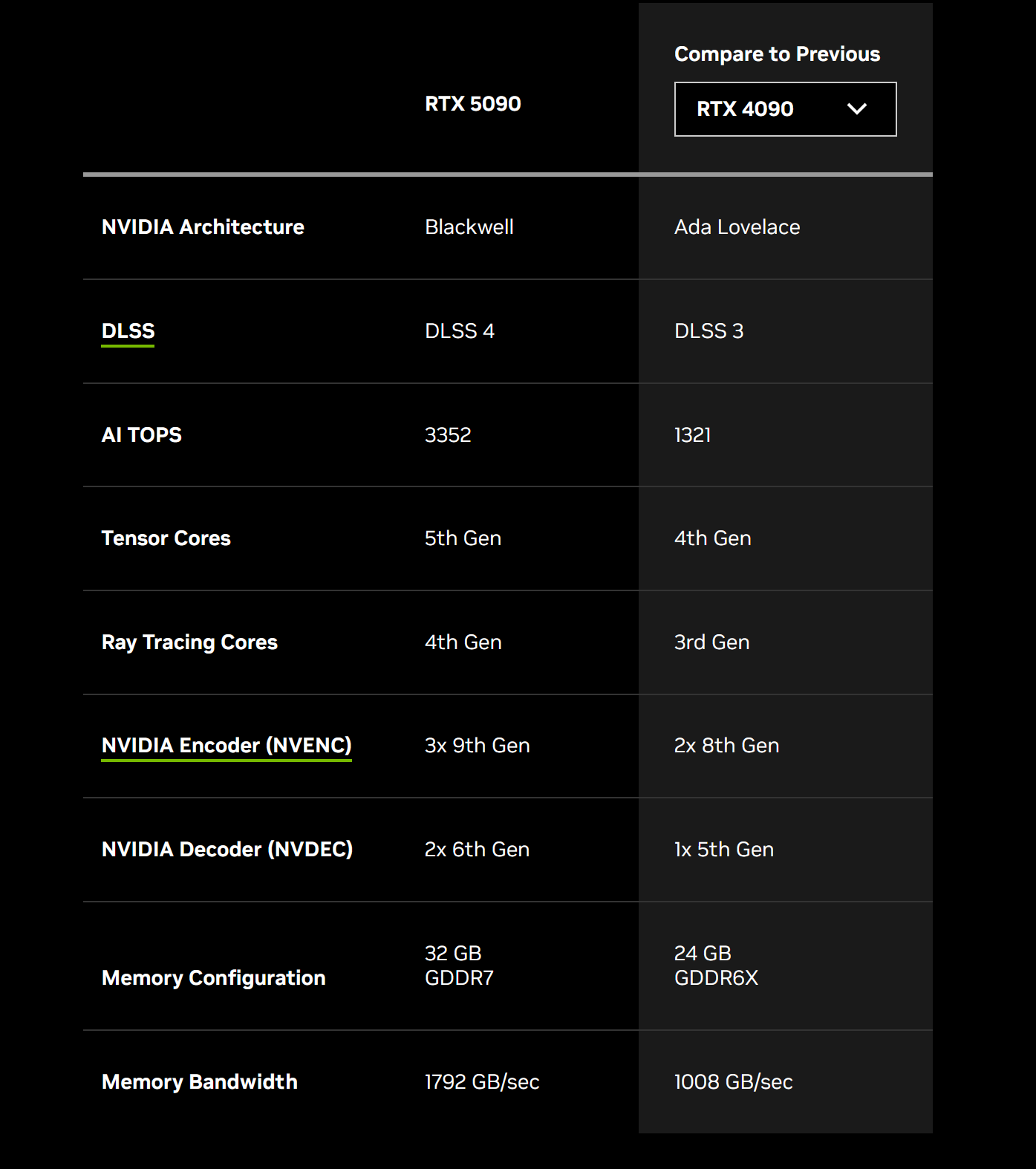Click the 1792 GB/sec bandwidth value
This screenshot has height=1169, width=1036.
(482, 1082)
